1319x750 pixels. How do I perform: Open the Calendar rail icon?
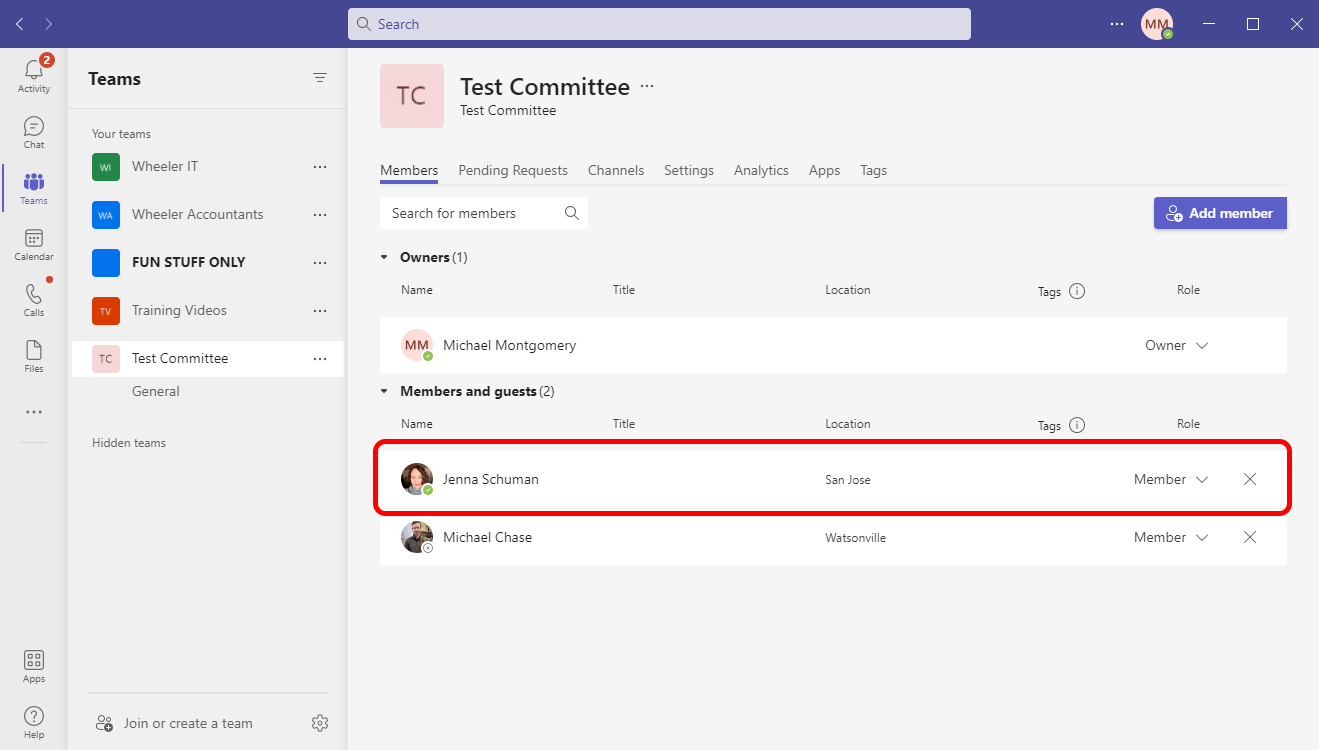point(34,244)
